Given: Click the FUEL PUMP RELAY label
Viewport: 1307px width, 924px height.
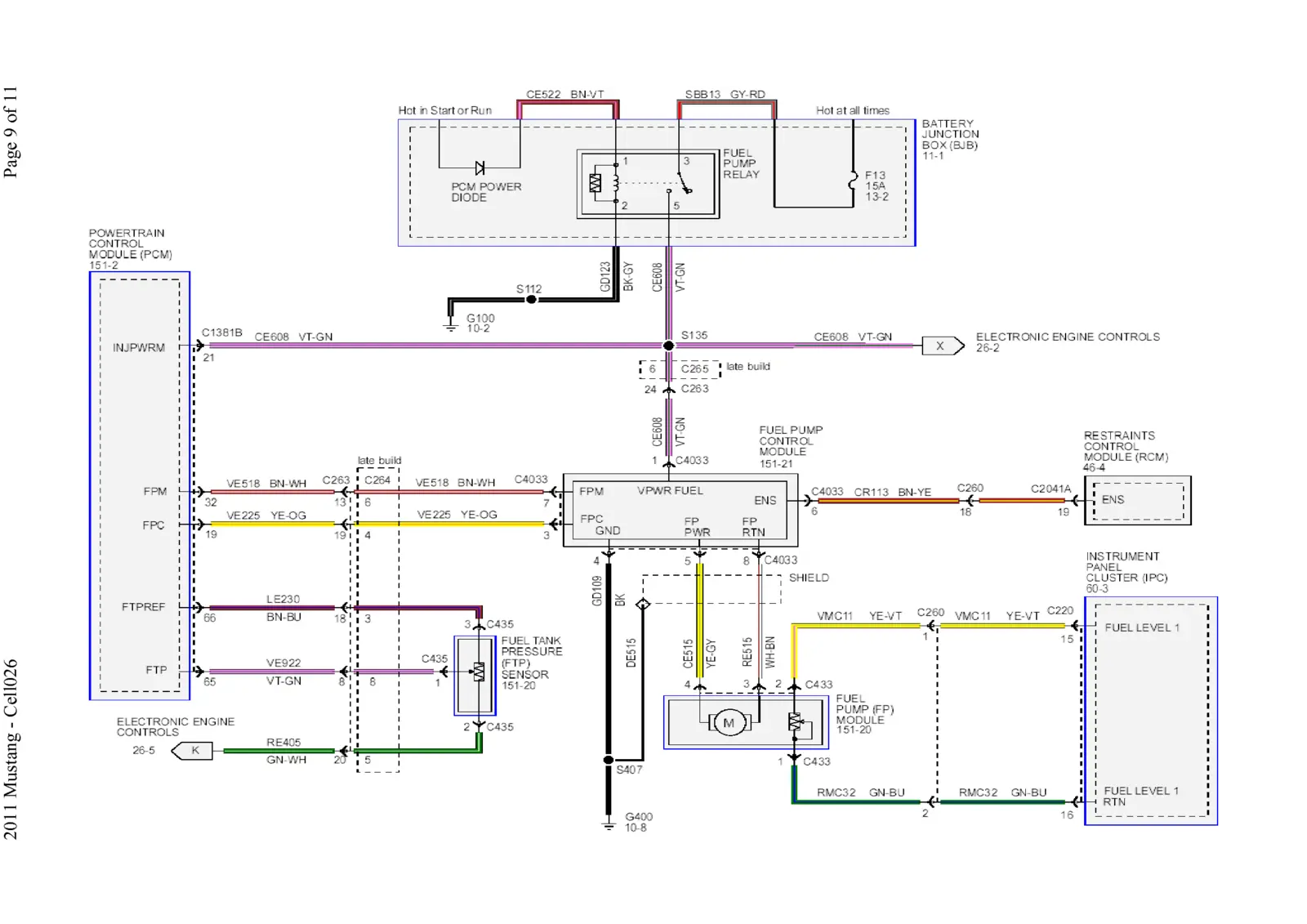Looking at the screenshot, I should pos(741,163).
